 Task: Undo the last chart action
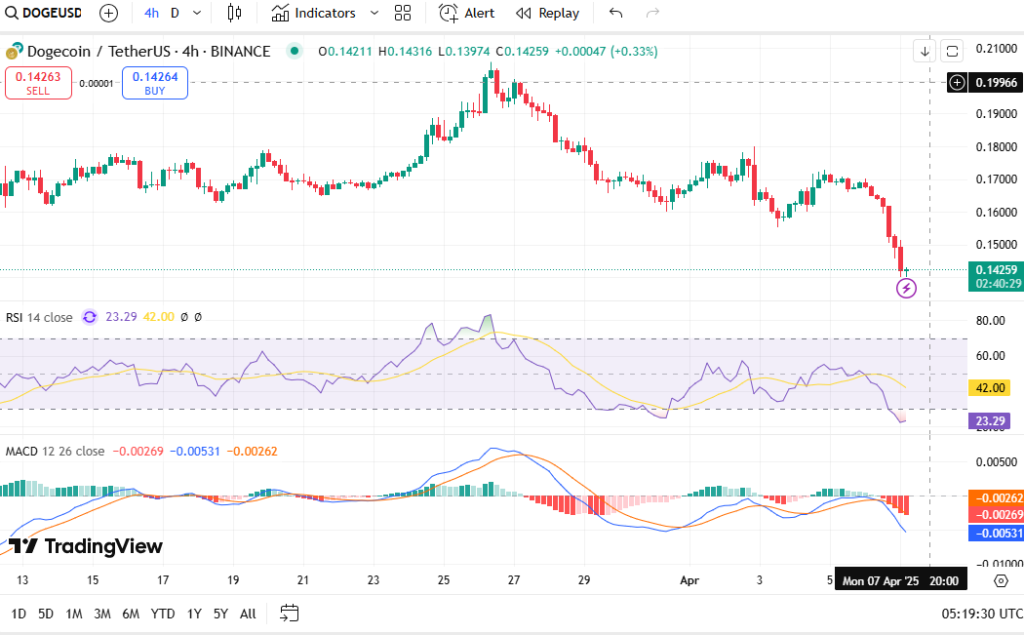click(616, 13)
